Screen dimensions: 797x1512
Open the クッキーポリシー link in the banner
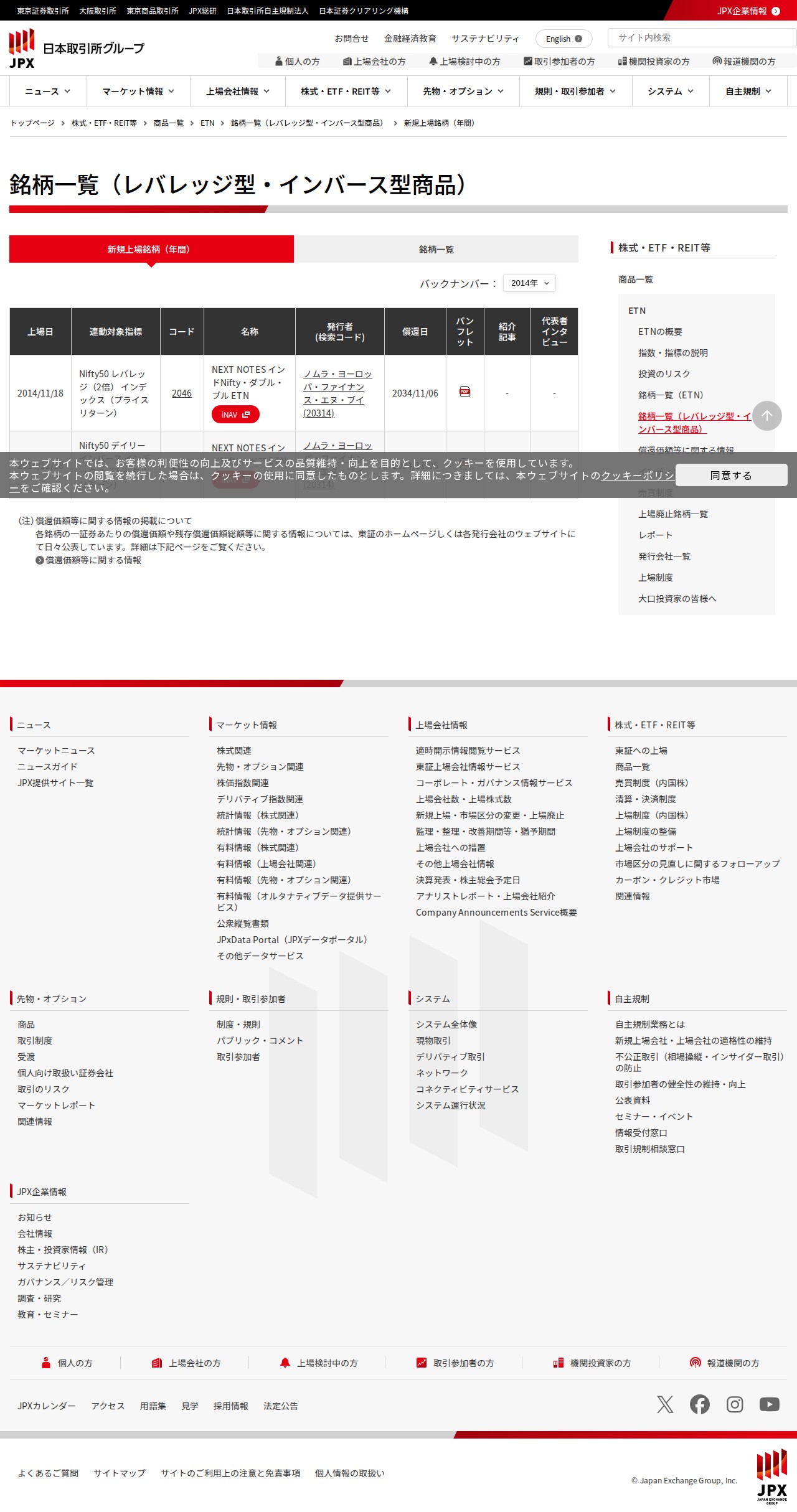tap(637, 476)
